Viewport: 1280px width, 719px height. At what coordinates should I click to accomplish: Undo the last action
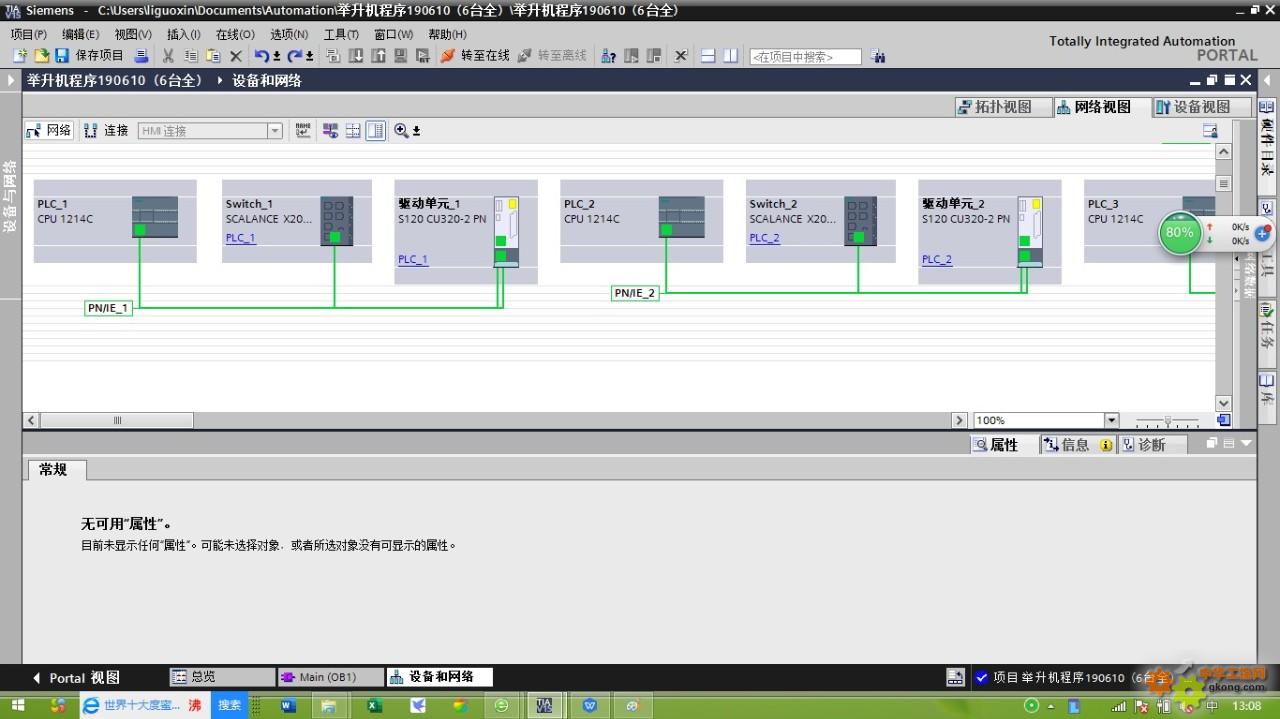261,56
